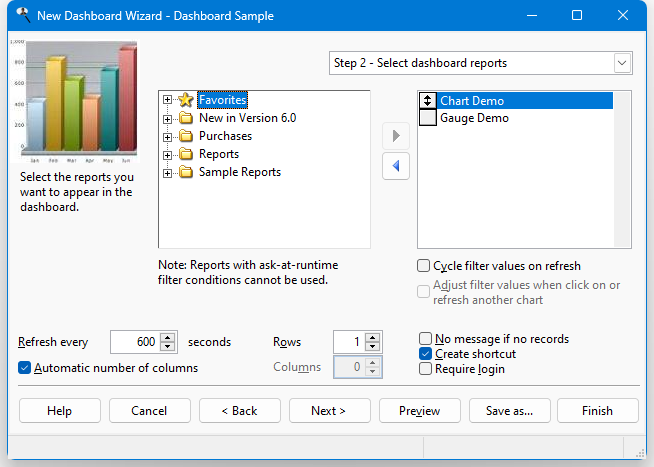This screenshot has height=467, width=654.
Task: Uncheck Automatic number of columns
Action: 25,368
